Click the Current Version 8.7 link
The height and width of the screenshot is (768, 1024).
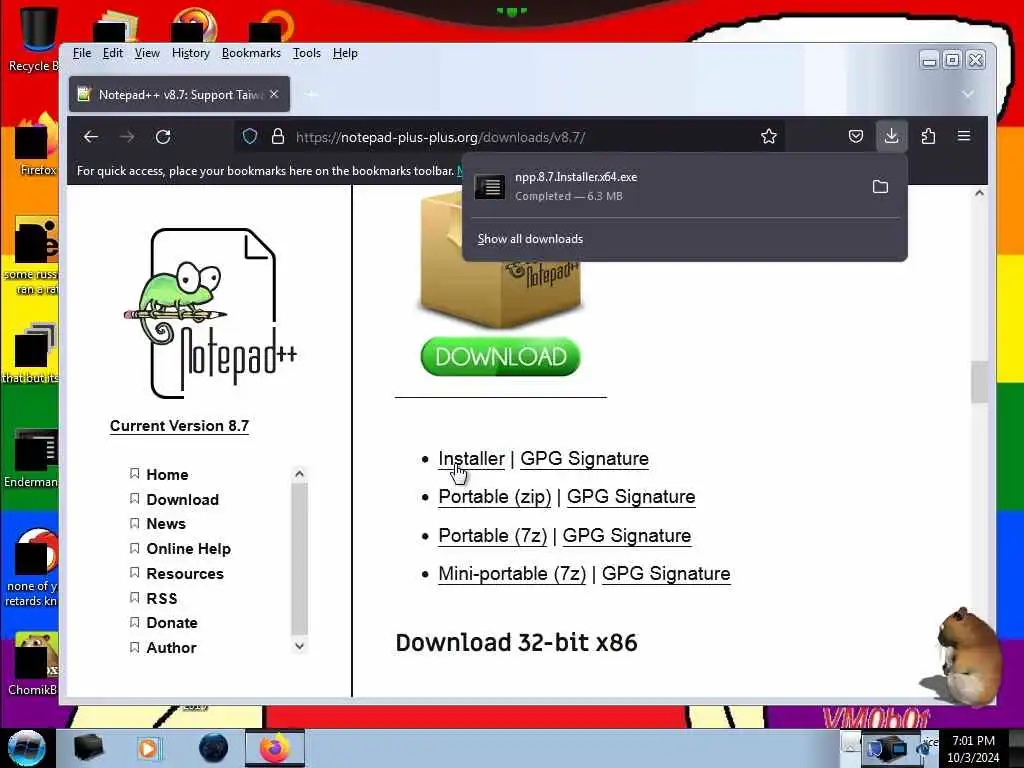179,426
